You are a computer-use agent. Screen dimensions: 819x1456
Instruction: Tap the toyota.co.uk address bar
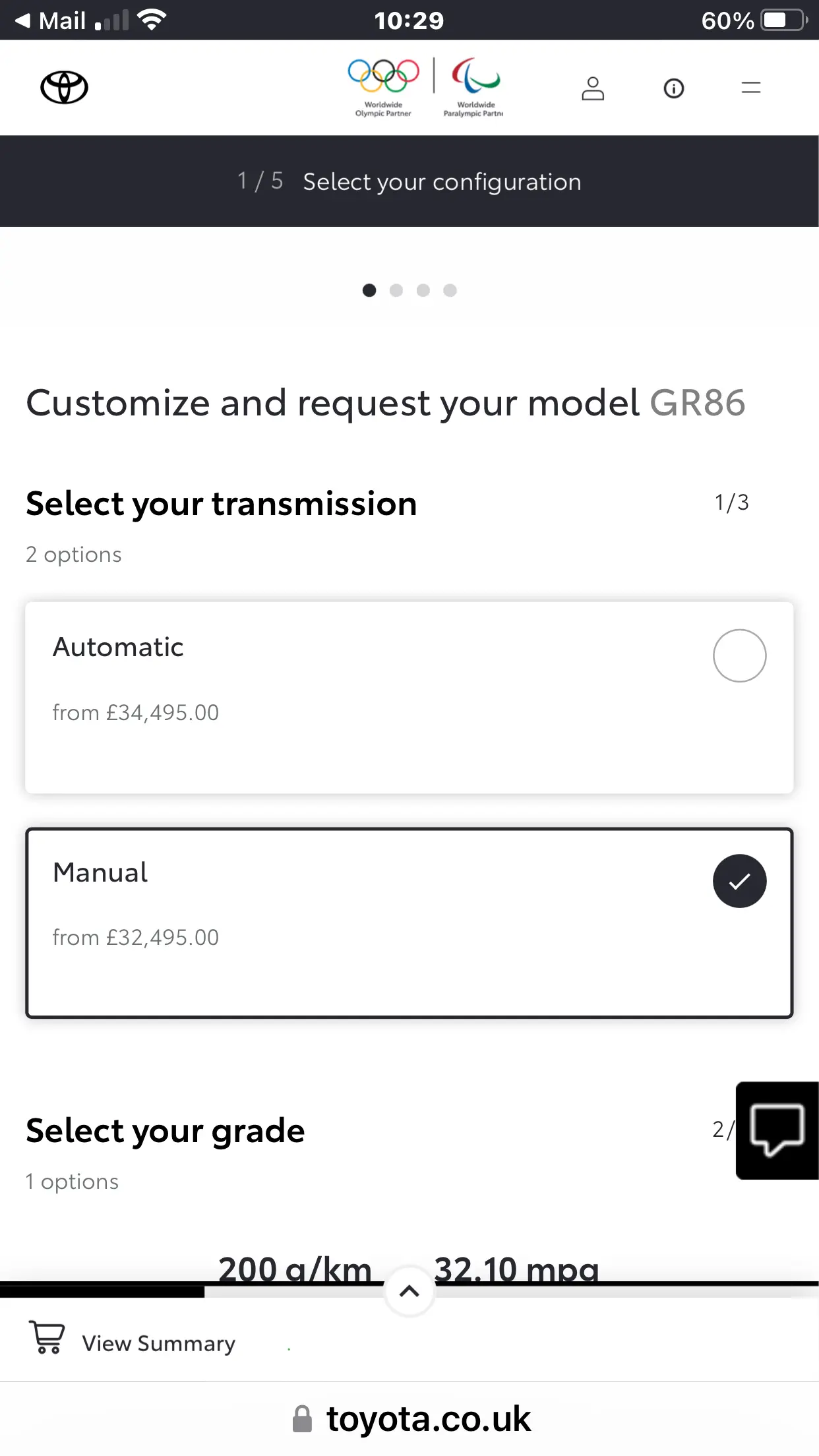[409, 1418]
